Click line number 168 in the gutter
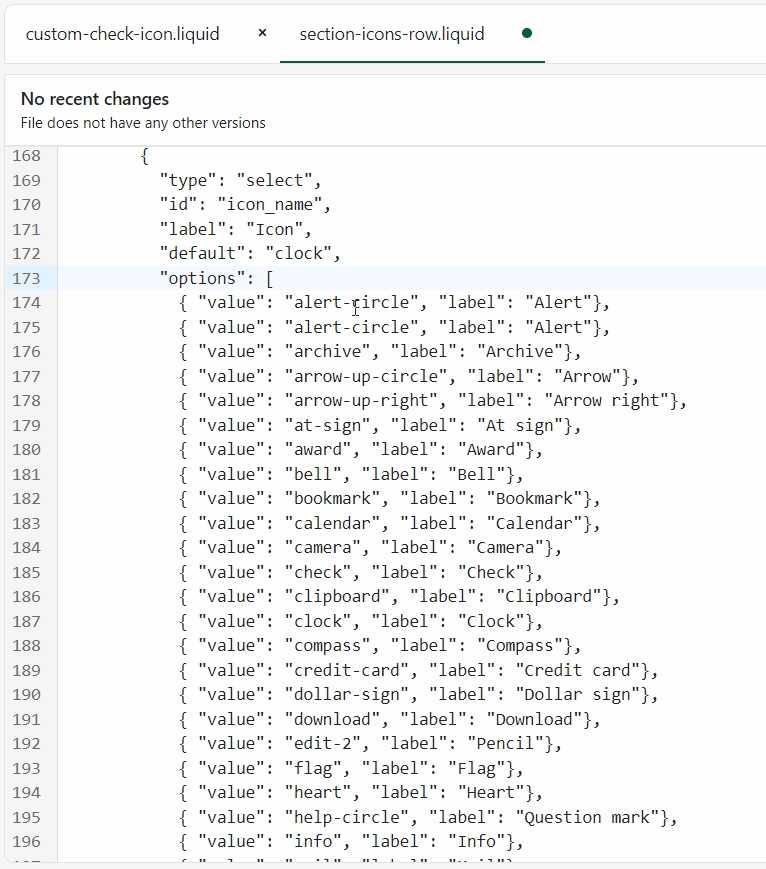 [x=27, y=156]
